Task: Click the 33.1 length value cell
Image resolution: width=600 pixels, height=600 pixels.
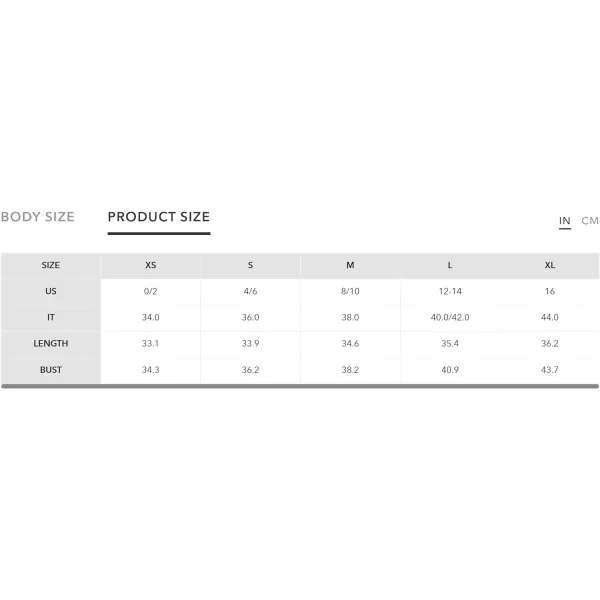Action: tap(150, 344)
